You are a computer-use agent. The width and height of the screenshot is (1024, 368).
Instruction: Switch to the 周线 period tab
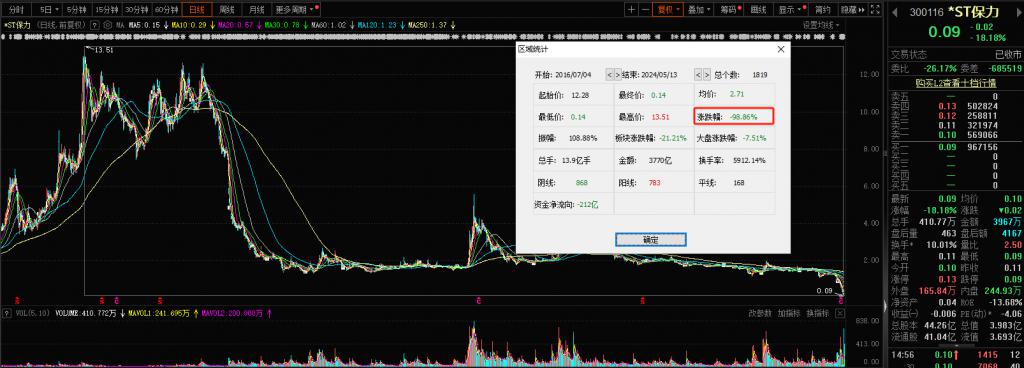coord(227,10)
